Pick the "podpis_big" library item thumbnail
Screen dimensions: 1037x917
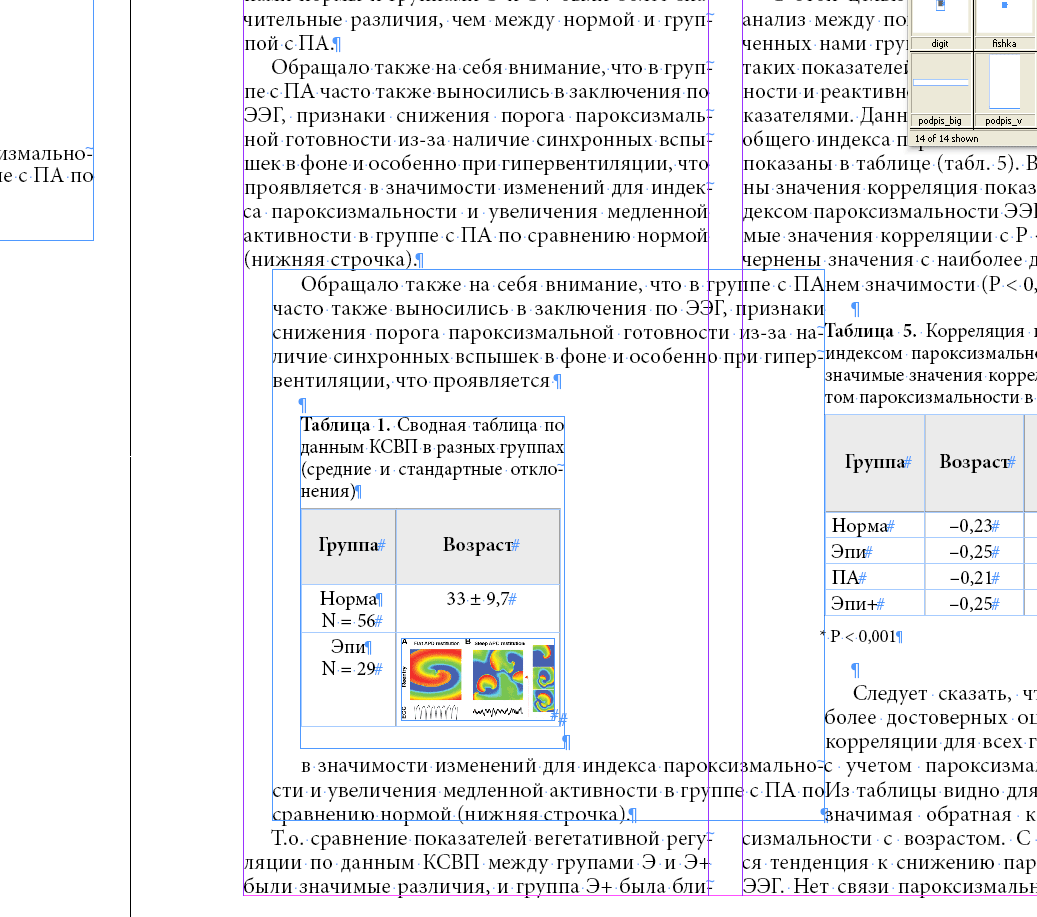tap(940, 84)
